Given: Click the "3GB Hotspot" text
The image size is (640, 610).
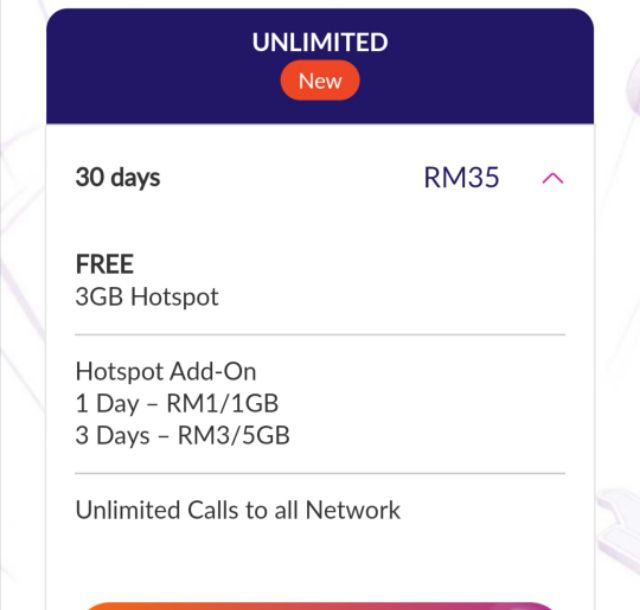Looking at the screenshot, I should (147, 297).
